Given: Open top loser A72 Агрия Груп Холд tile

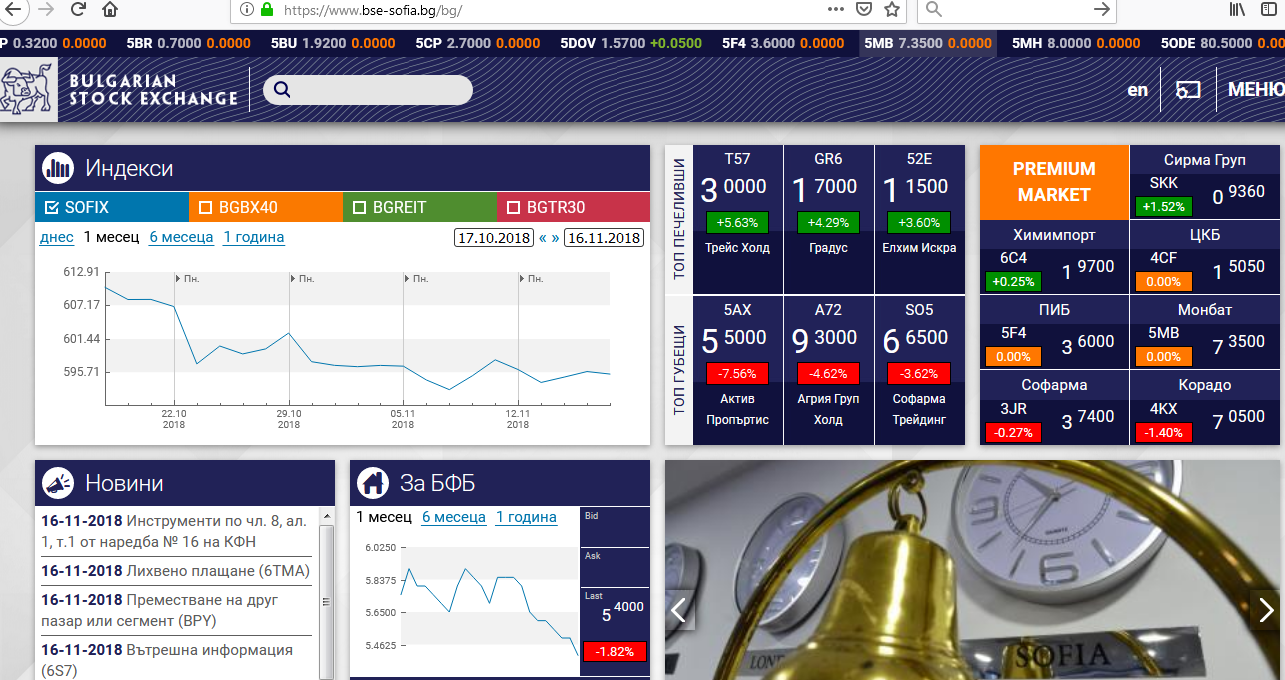Looking at the screenshot, I should coord(829,370).
